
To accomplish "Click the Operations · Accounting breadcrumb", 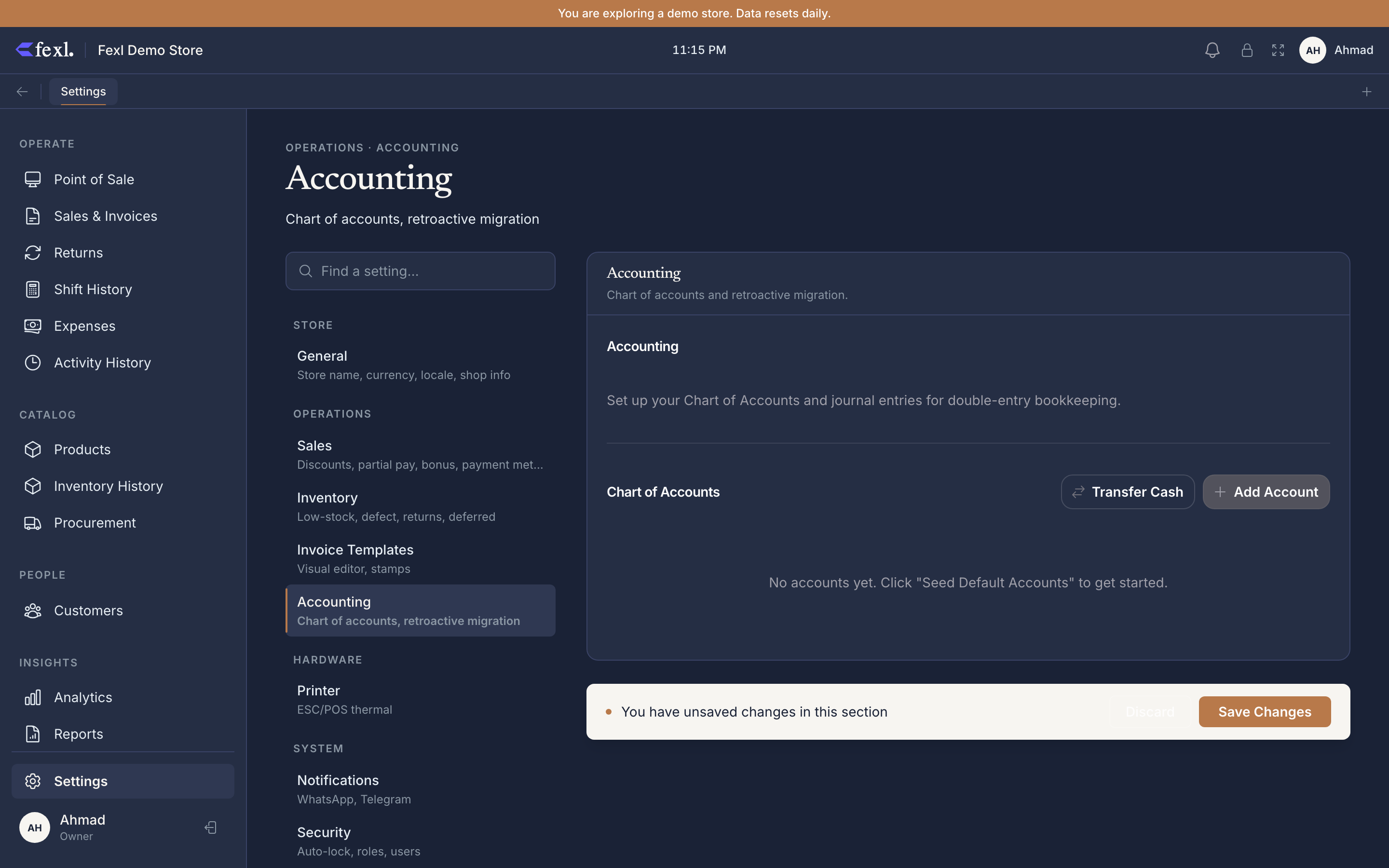I will 372,148.
